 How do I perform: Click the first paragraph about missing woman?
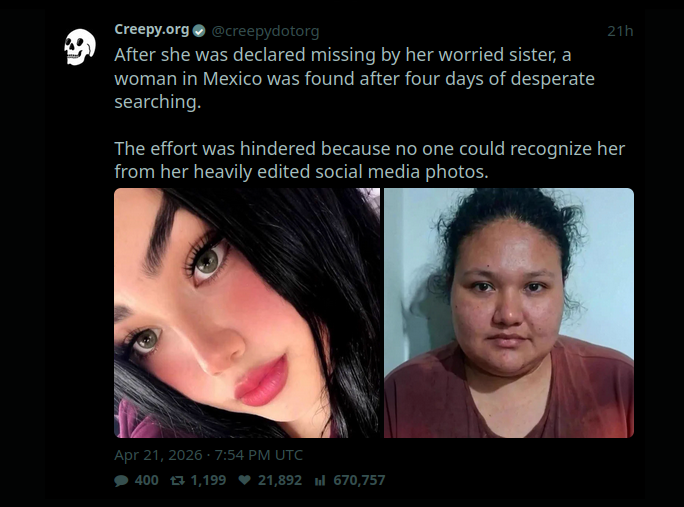pyautogui.click(x=354, y=79)
